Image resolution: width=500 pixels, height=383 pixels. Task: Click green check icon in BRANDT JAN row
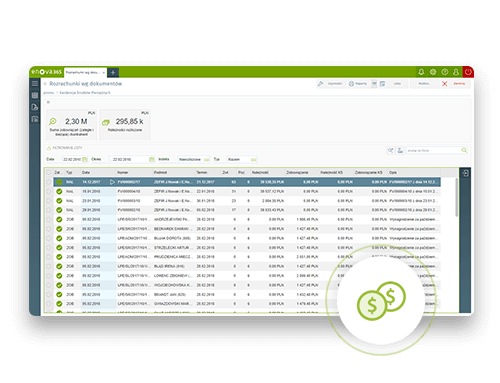pyautogui.click(x=59, y=294)
